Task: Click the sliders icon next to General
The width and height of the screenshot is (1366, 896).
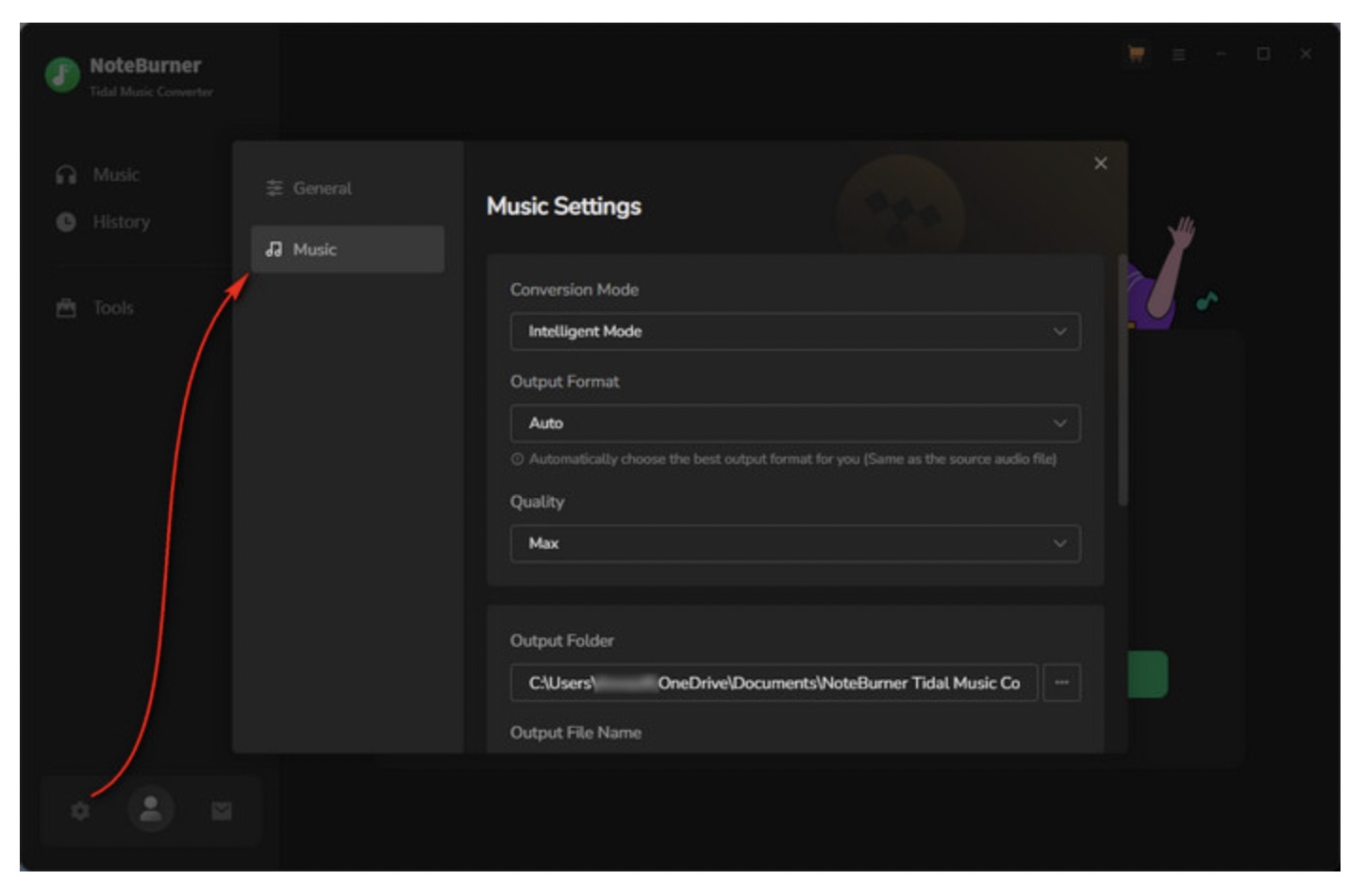Action: pos(275,189)
